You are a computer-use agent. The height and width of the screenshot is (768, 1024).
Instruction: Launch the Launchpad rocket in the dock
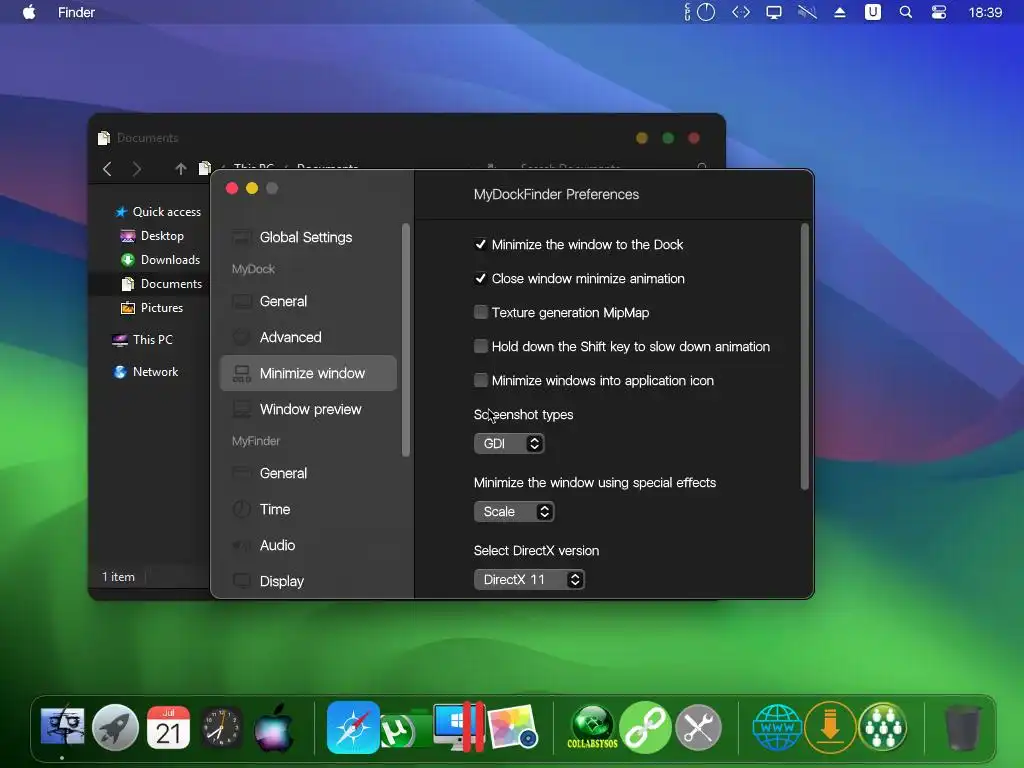pyautogui.click(x=115, y=727)
